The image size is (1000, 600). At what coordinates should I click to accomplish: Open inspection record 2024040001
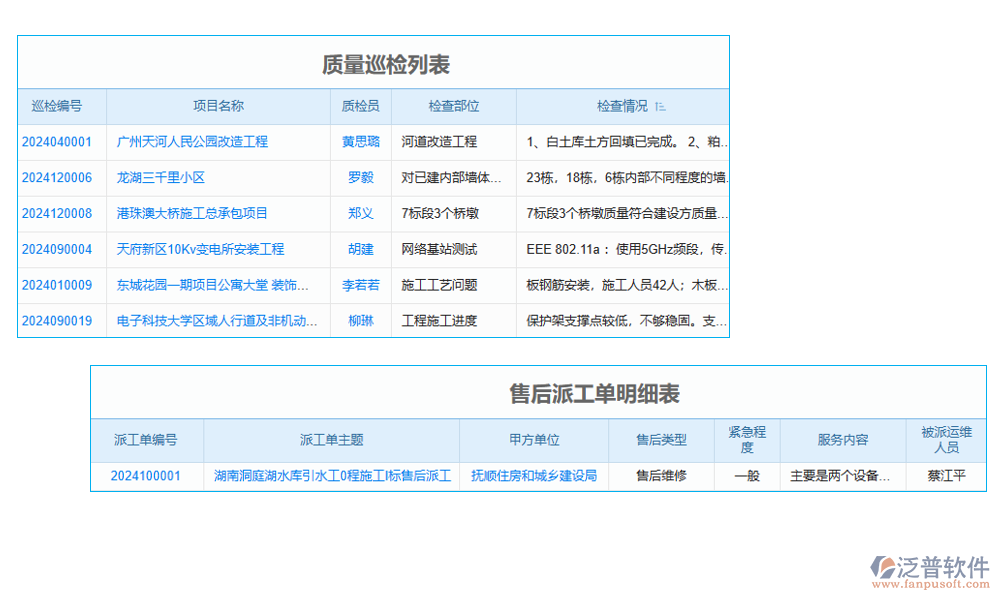pos(55,142)
